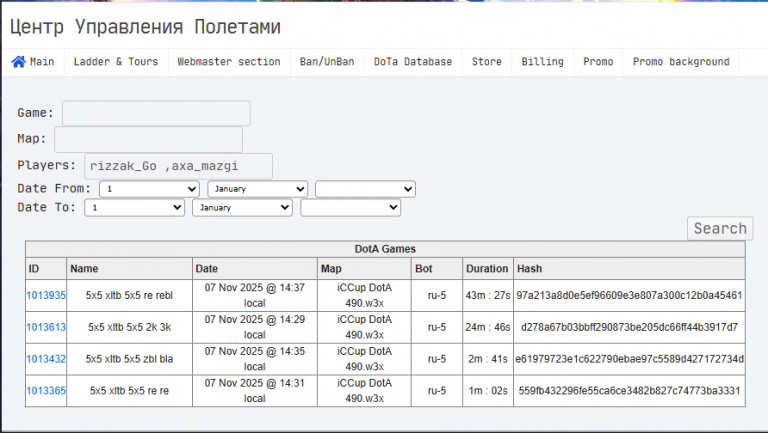Image resolution: width=768 pixels, height=433 pixels.
Task: Click the map cell of game 1013613
Action: click(x=364, y=327)
